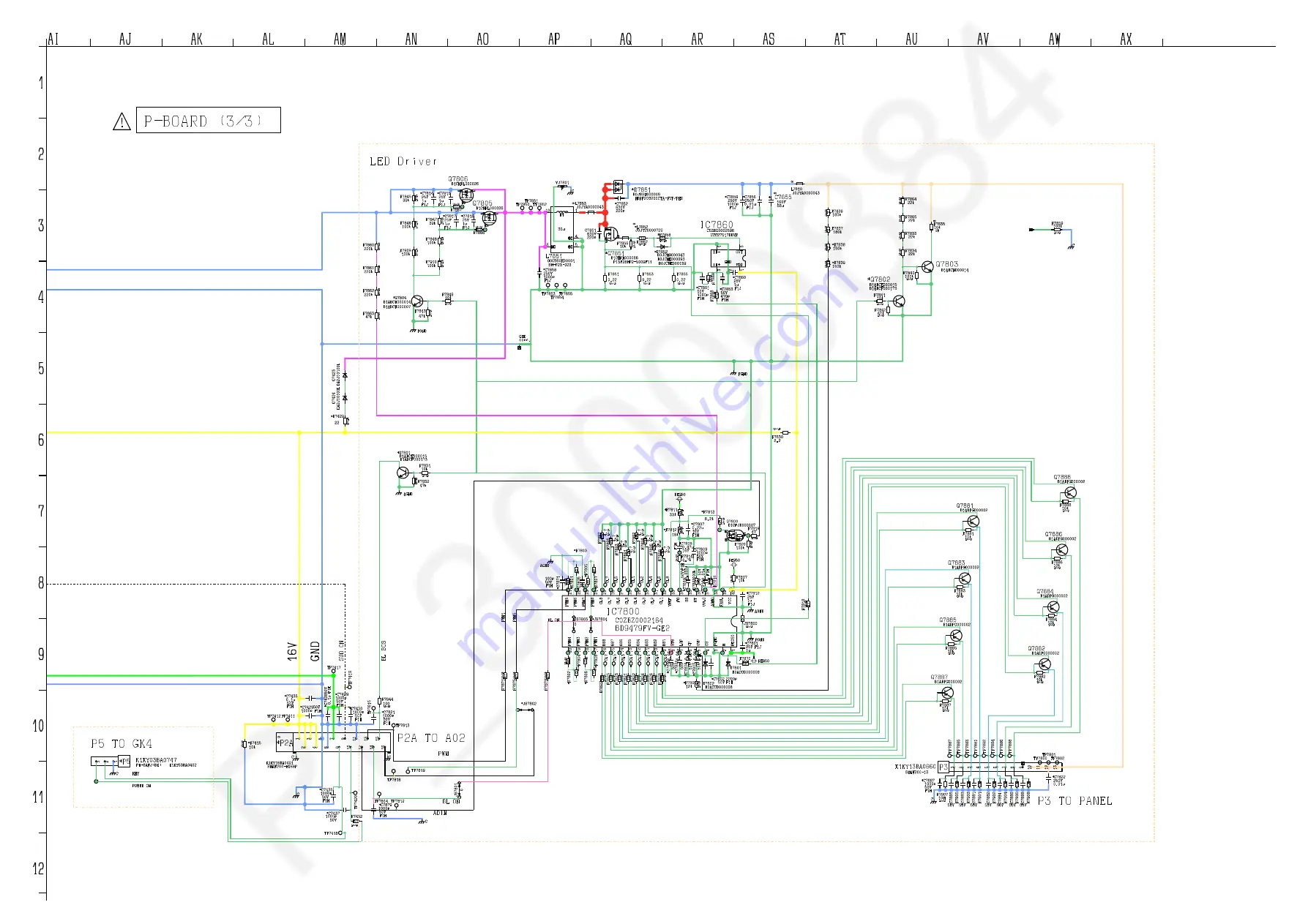Click the vertical GND rail label
Screen dimensions: 1308x924
[x=315, y=651]
